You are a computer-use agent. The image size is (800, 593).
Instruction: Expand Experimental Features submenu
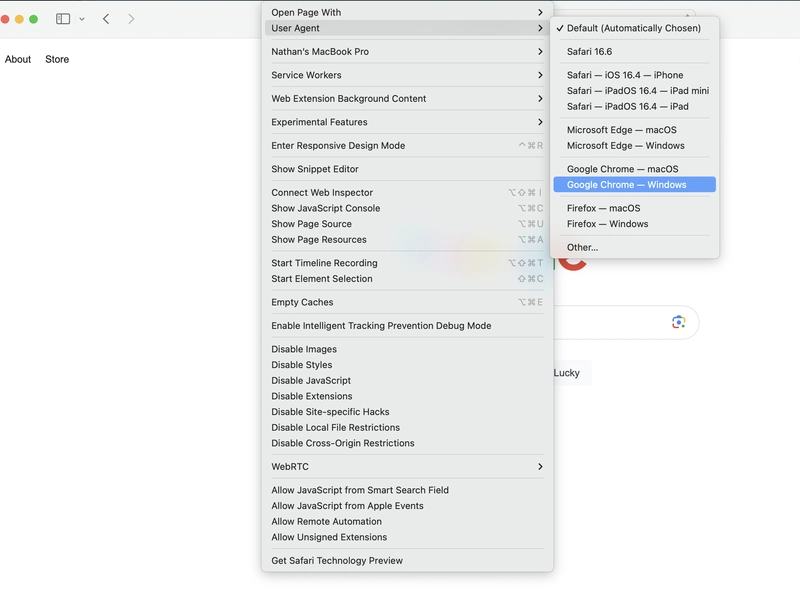(x=407, y=122)
